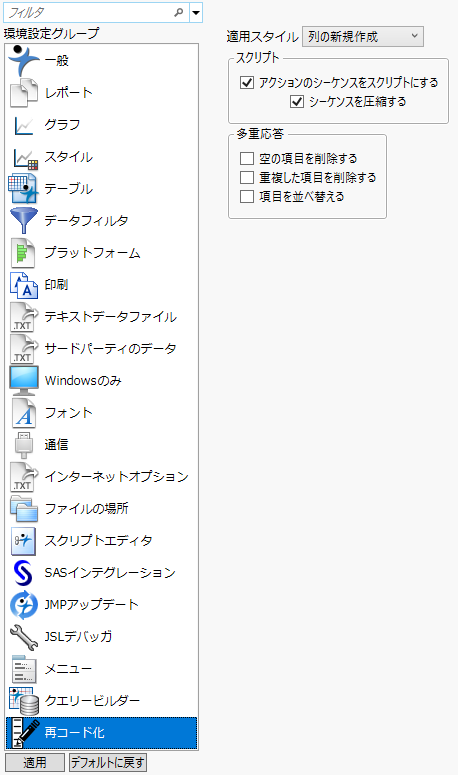
Task: Select the レポート group label
Action: pyautogui.click(x=68, y=93)
